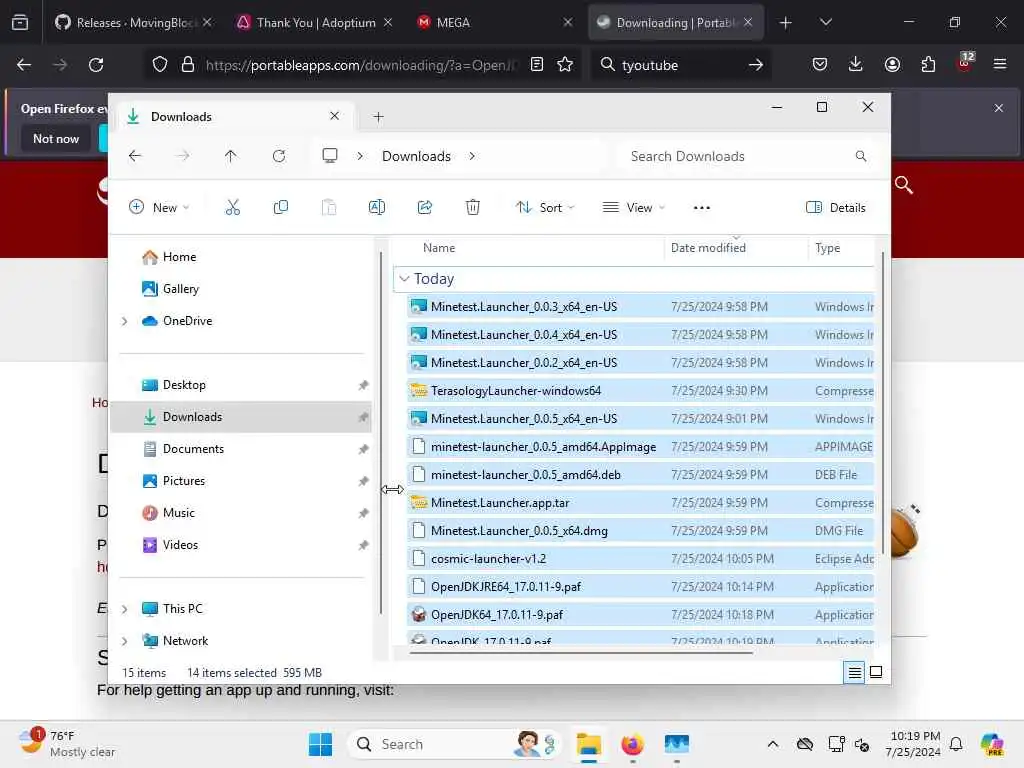The image size is (1024, 768).
Task: Go back in Firefox browser
Action: pos(24,65)
